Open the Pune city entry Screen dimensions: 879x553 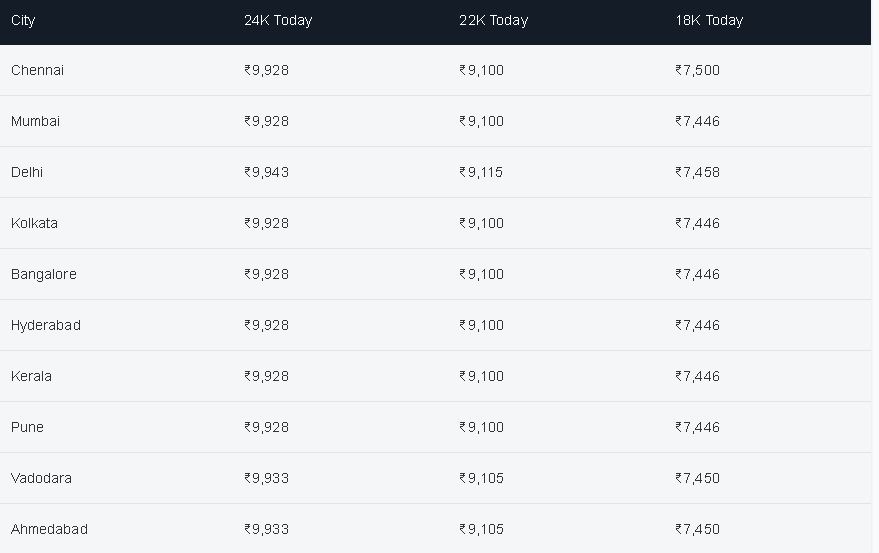click(27, 427)
